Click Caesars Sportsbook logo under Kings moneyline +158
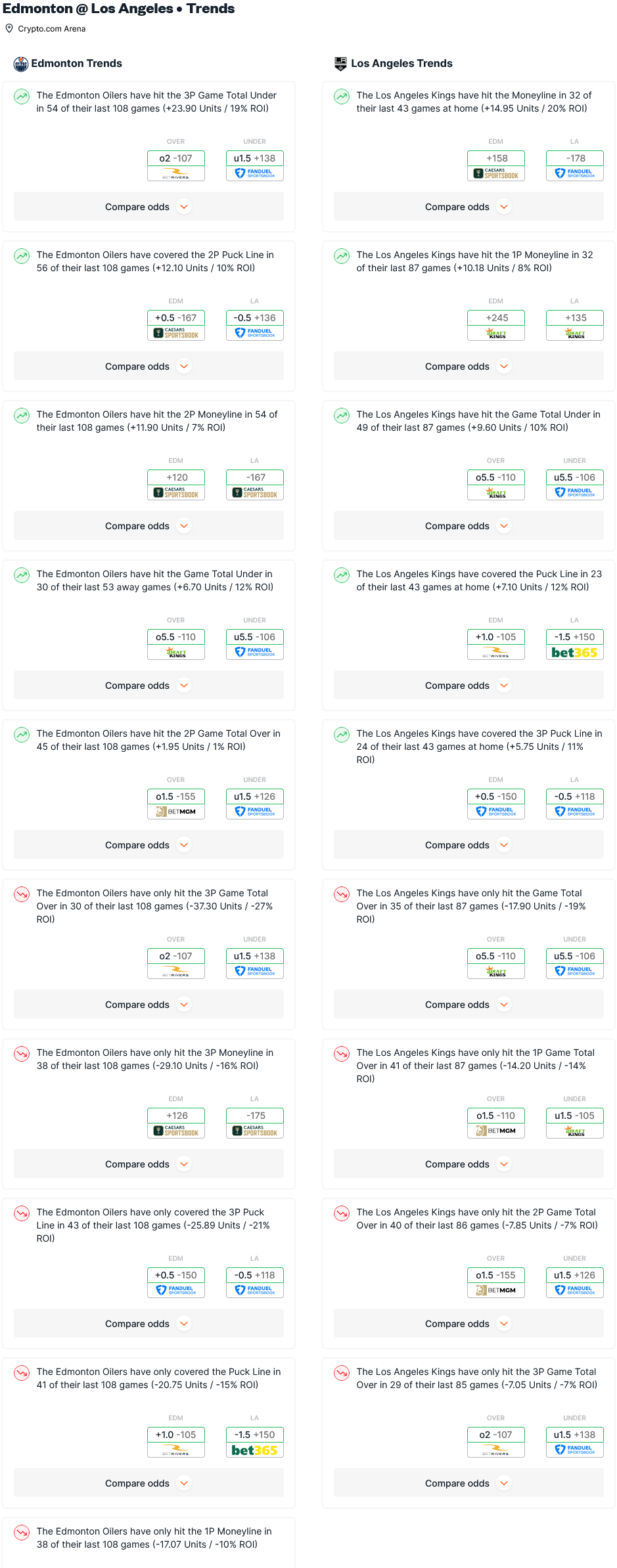This screenshot has width=617, height=1568. point(496,173)
